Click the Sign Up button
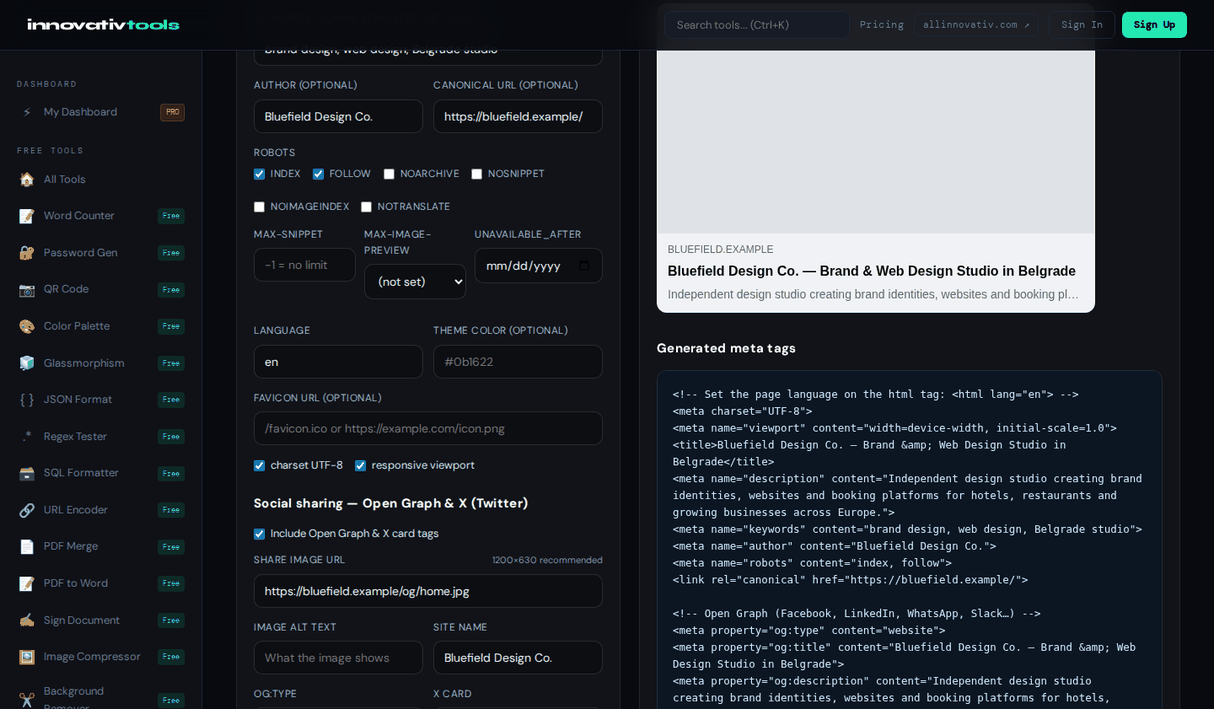 1154,25
